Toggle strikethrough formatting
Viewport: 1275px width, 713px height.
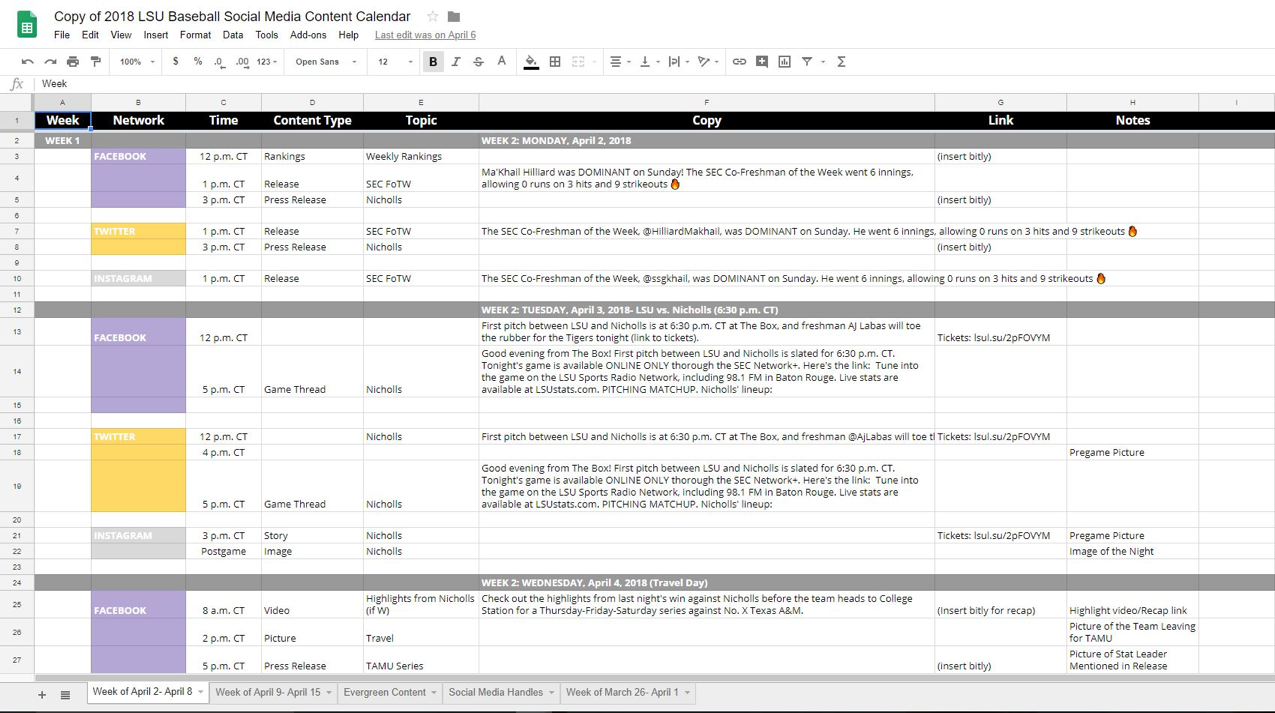pyautogui.click(x=478, y=62)
